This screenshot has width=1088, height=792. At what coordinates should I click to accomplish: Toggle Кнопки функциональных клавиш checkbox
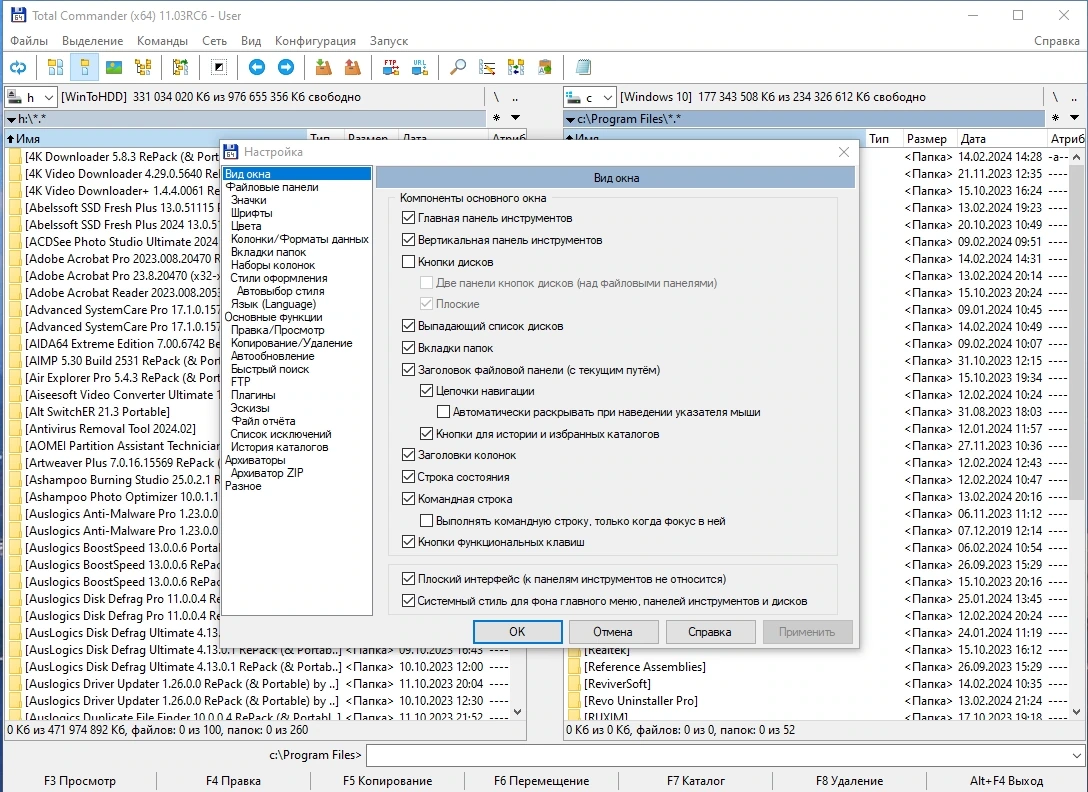coord(409,542)
